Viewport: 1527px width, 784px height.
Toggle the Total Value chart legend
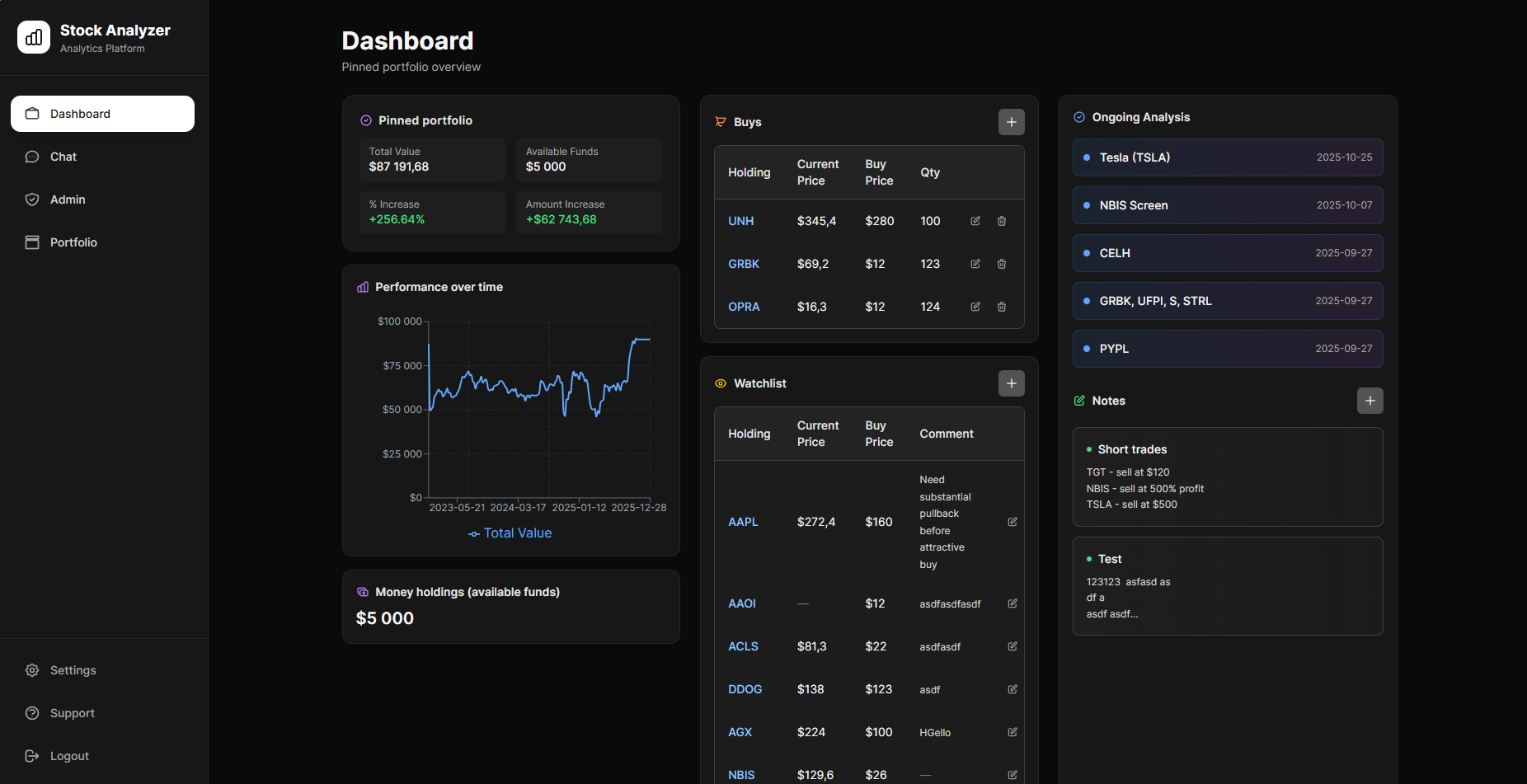click(510, 533)
